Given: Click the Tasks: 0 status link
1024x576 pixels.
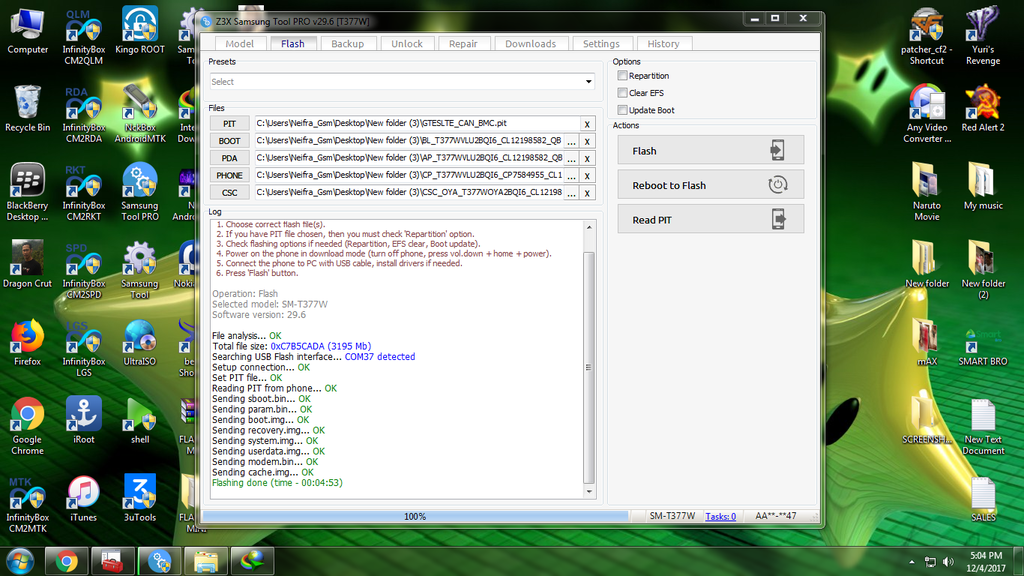Looking at the screenshot, I should 720,517.
